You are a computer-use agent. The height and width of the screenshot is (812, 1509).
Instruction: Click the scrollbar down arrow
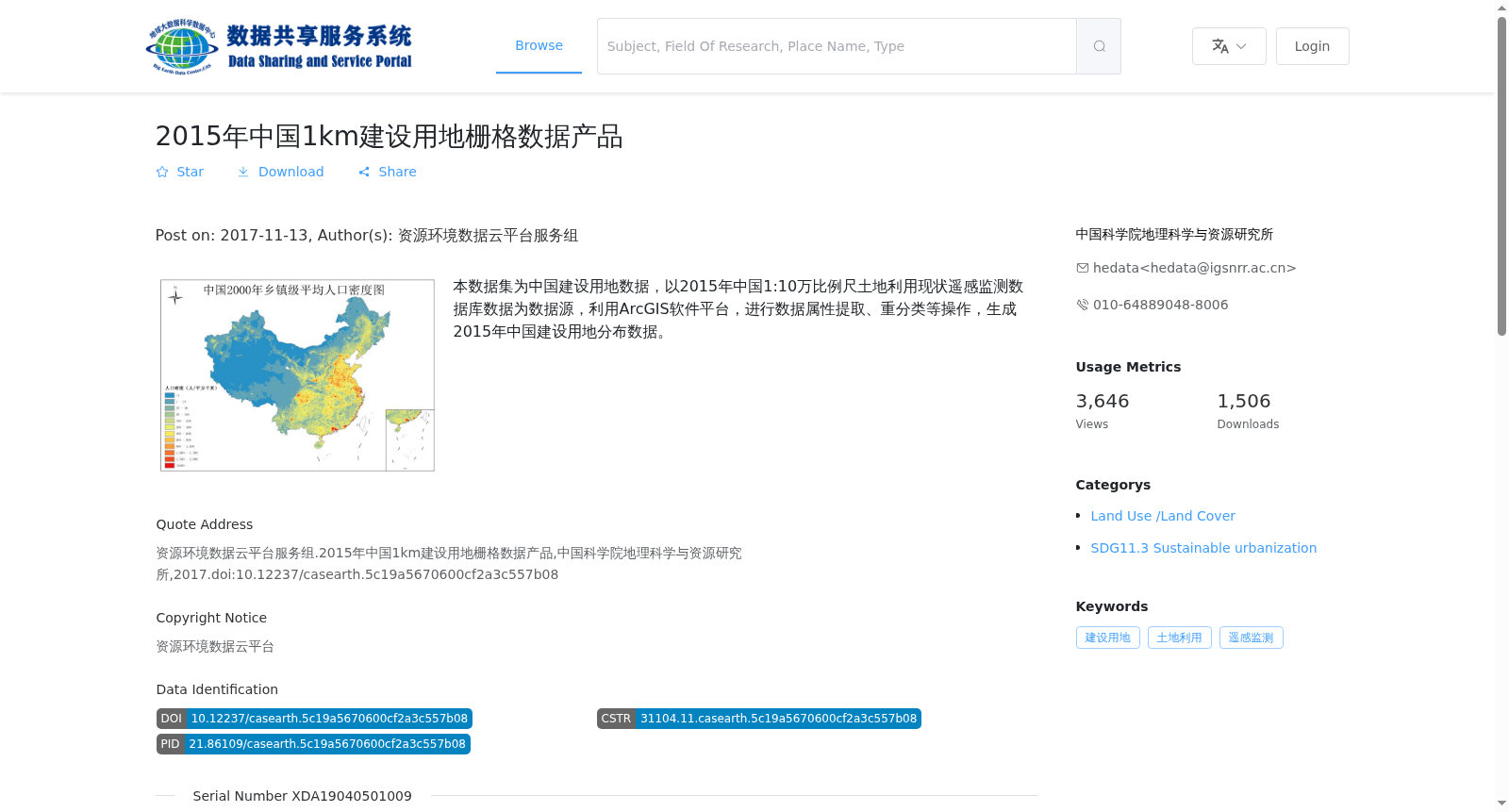coord(1501,804)
